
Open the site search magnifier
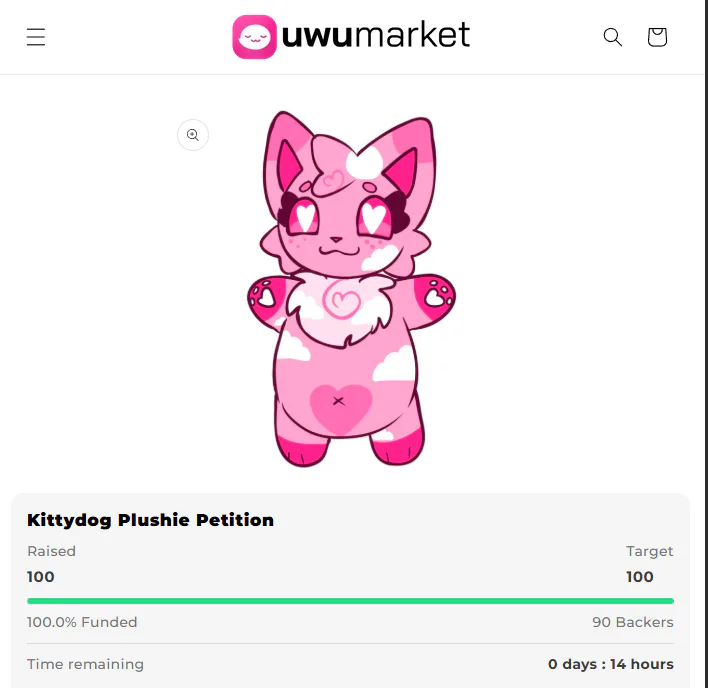tap(612, 37)
